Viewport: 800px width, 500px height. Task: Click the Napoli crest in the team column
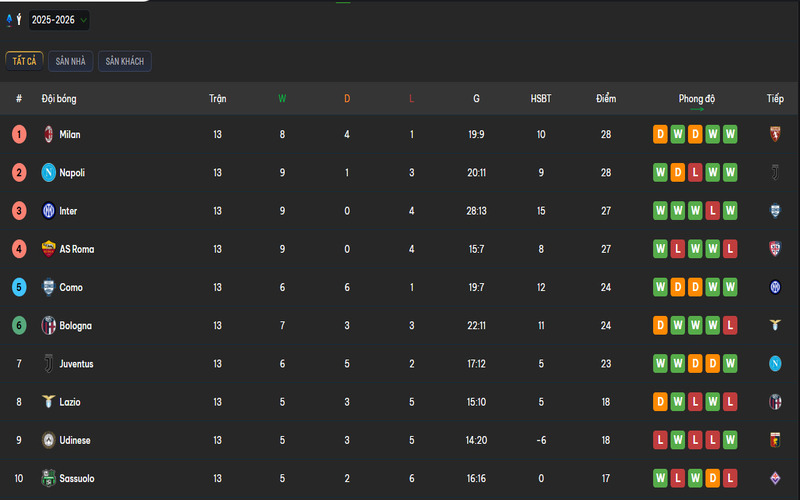[x=47, y=173]
